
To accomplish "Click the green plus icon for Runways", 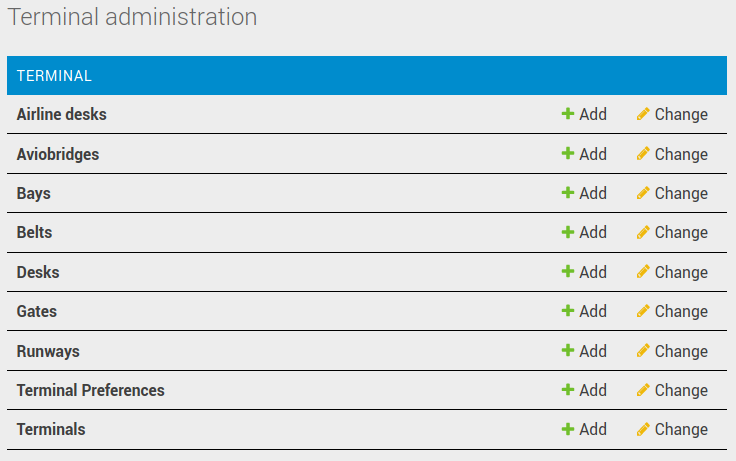I will point(567,351).
